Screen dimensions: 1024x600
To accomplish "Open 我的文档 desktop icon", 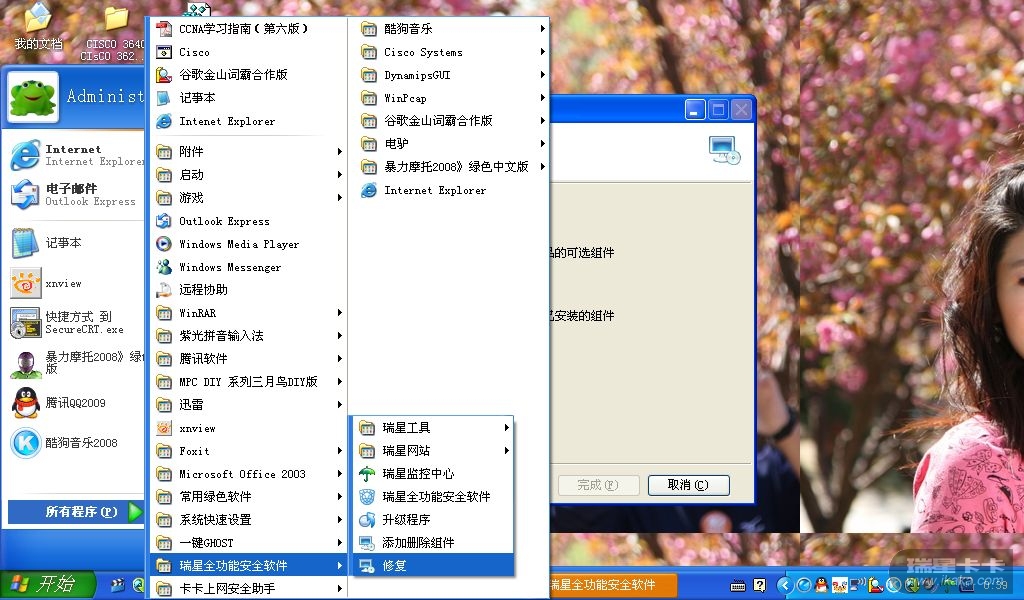I will (x=39, y=26).
